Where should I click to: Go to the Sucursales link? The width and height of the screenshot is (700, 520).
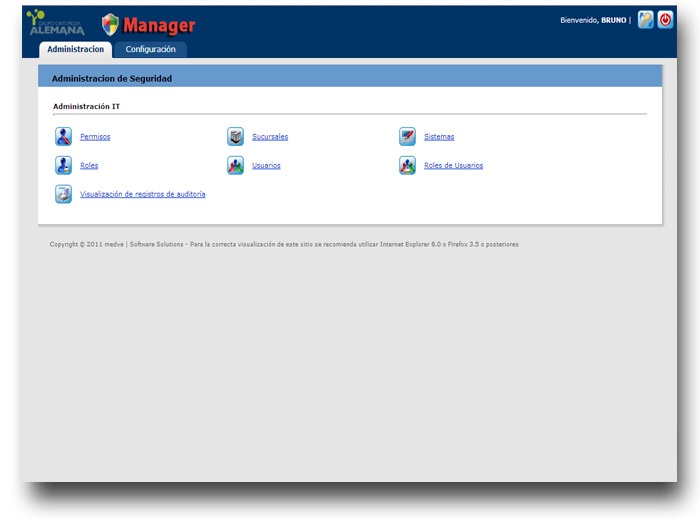click(270, 137)
